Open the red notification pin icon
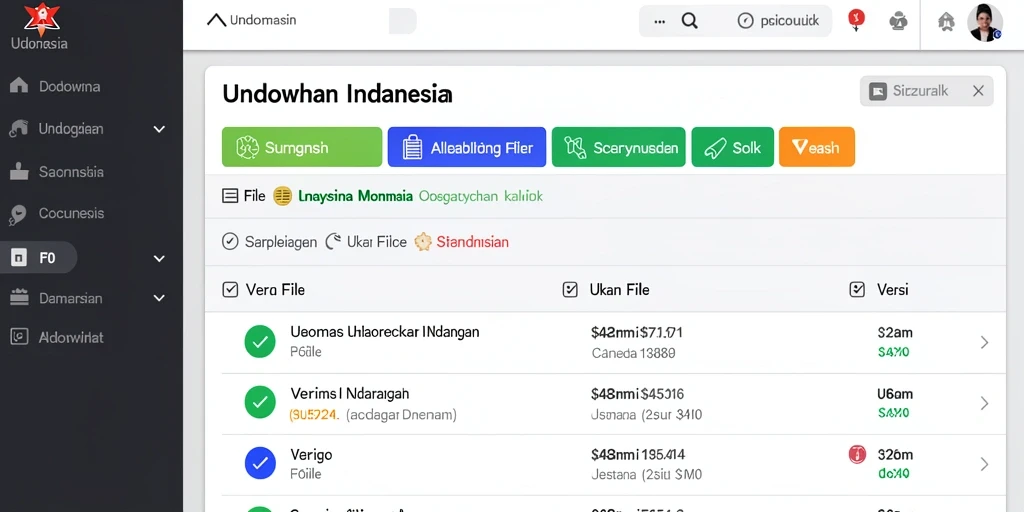The height and width of the screenshot is (512, 1024). [856, 20]
